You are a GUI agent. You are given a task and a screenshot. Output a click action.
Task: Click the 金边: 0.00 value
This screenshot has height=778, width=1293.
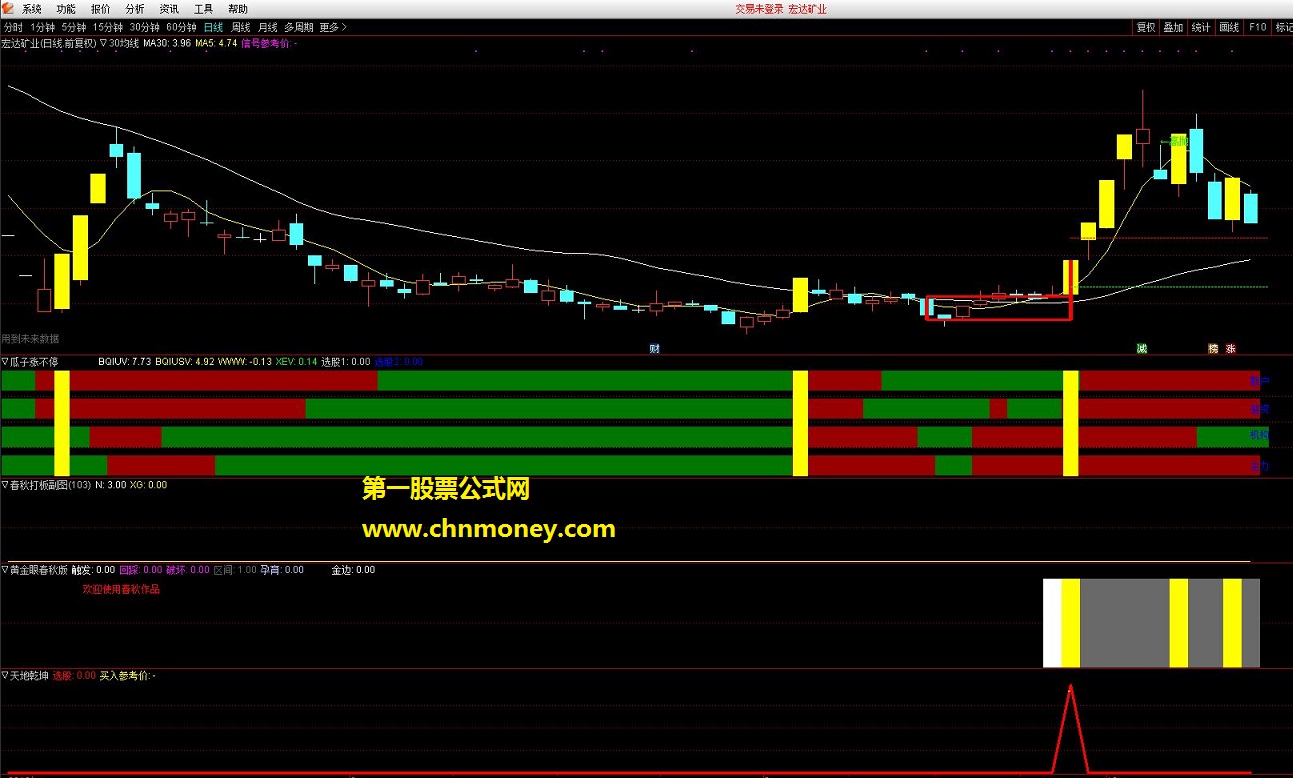click(353, 569)
